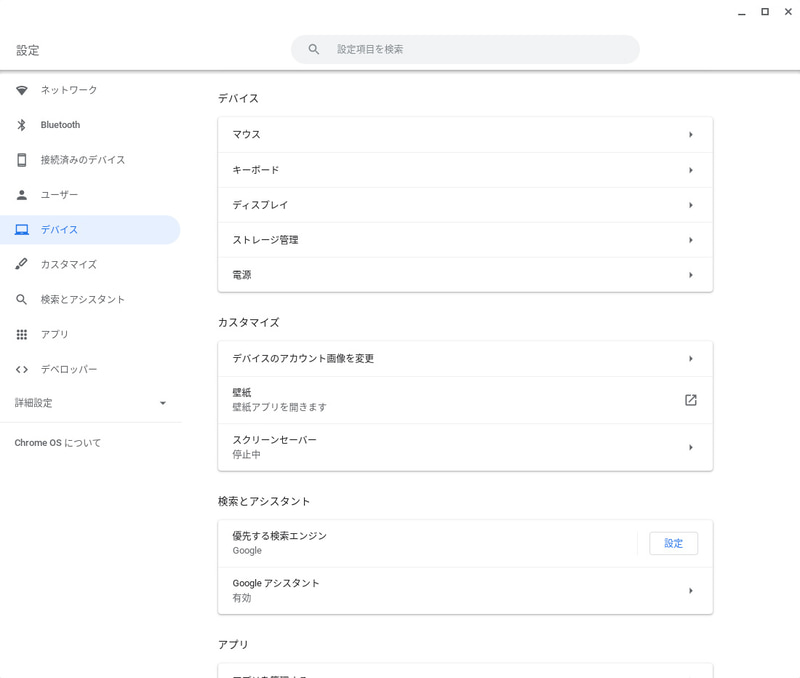Open スクリーンセーバー settings row arrow
800x678 pixels.
[691, 447]
